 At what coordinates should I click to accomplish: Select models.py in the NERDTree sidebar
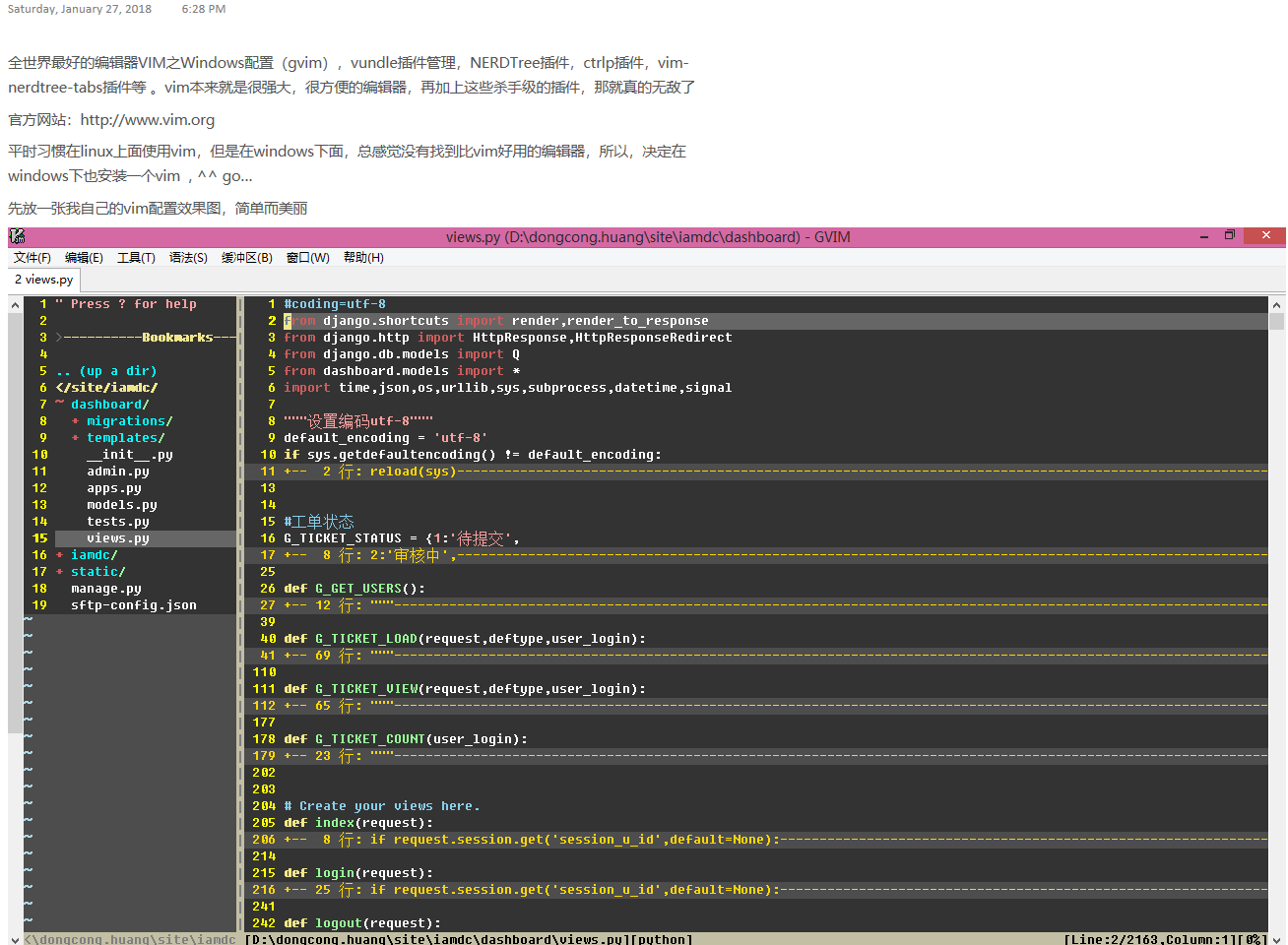point(123,504)
